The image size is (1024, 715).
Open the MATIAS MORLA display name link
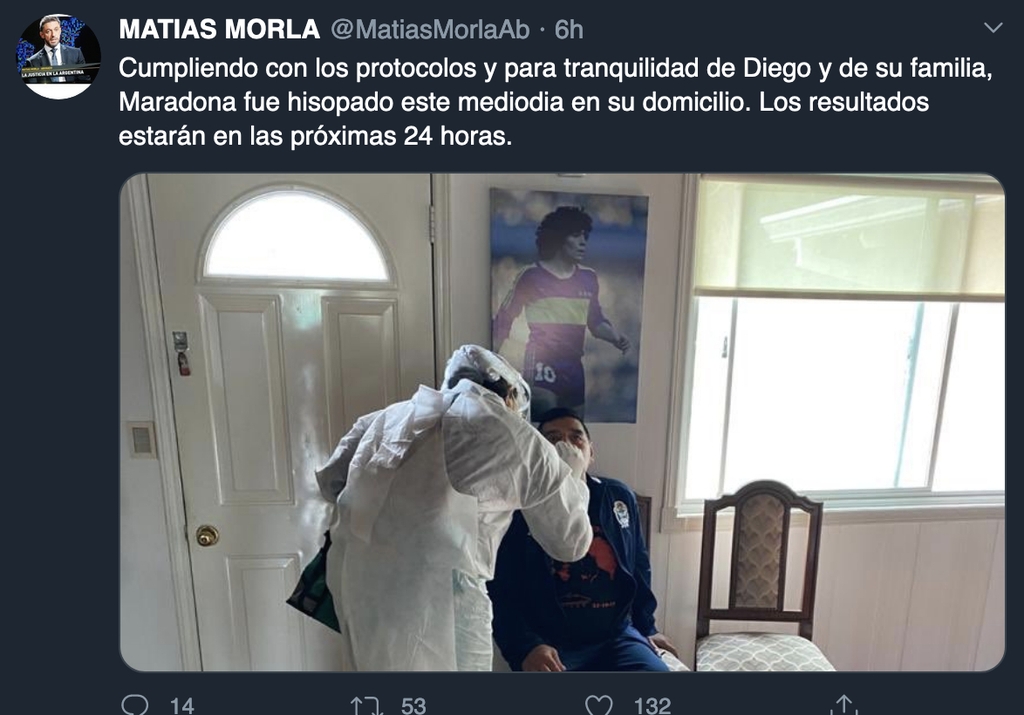(219, 29)
